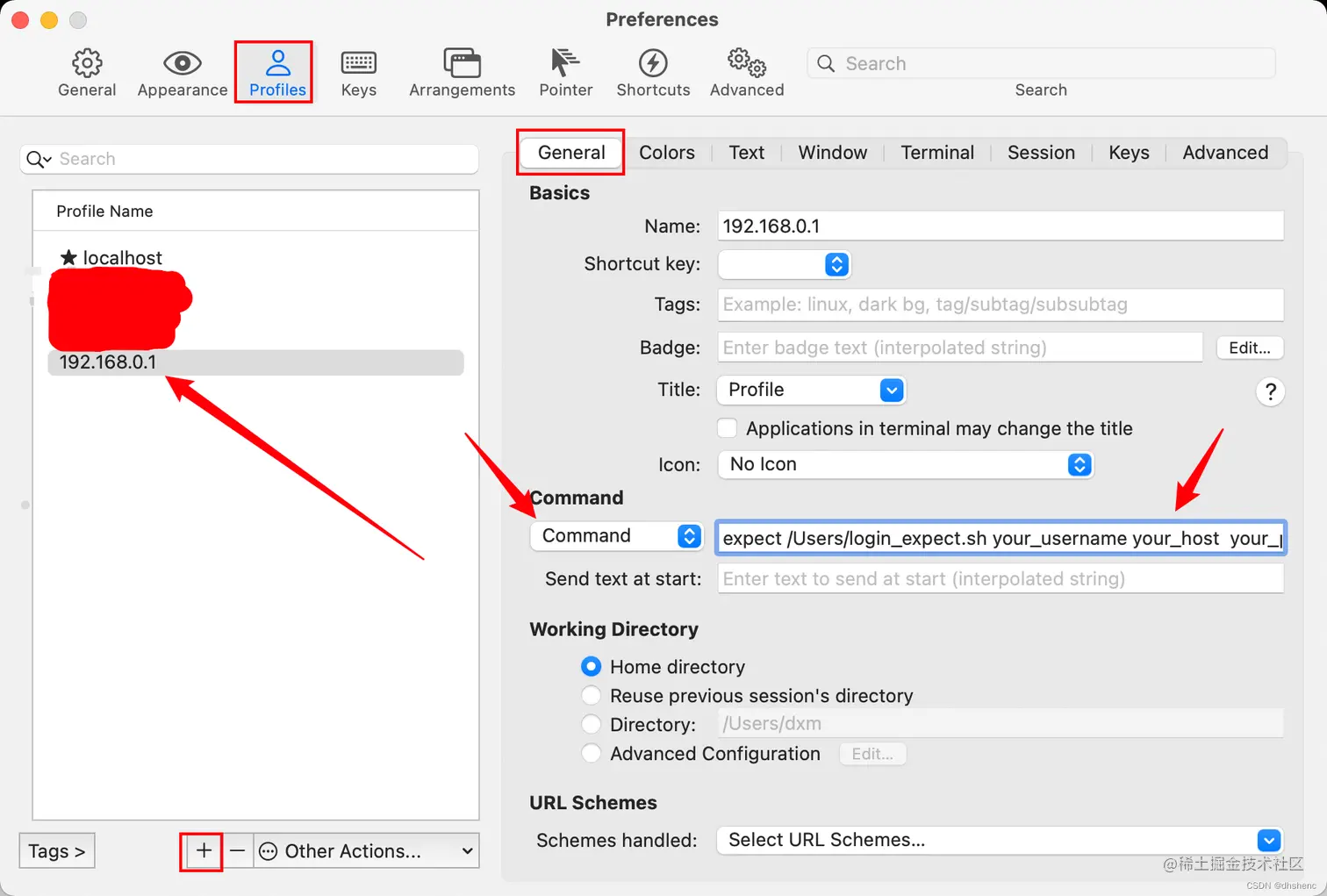Click the command text field

[1001, 538]
